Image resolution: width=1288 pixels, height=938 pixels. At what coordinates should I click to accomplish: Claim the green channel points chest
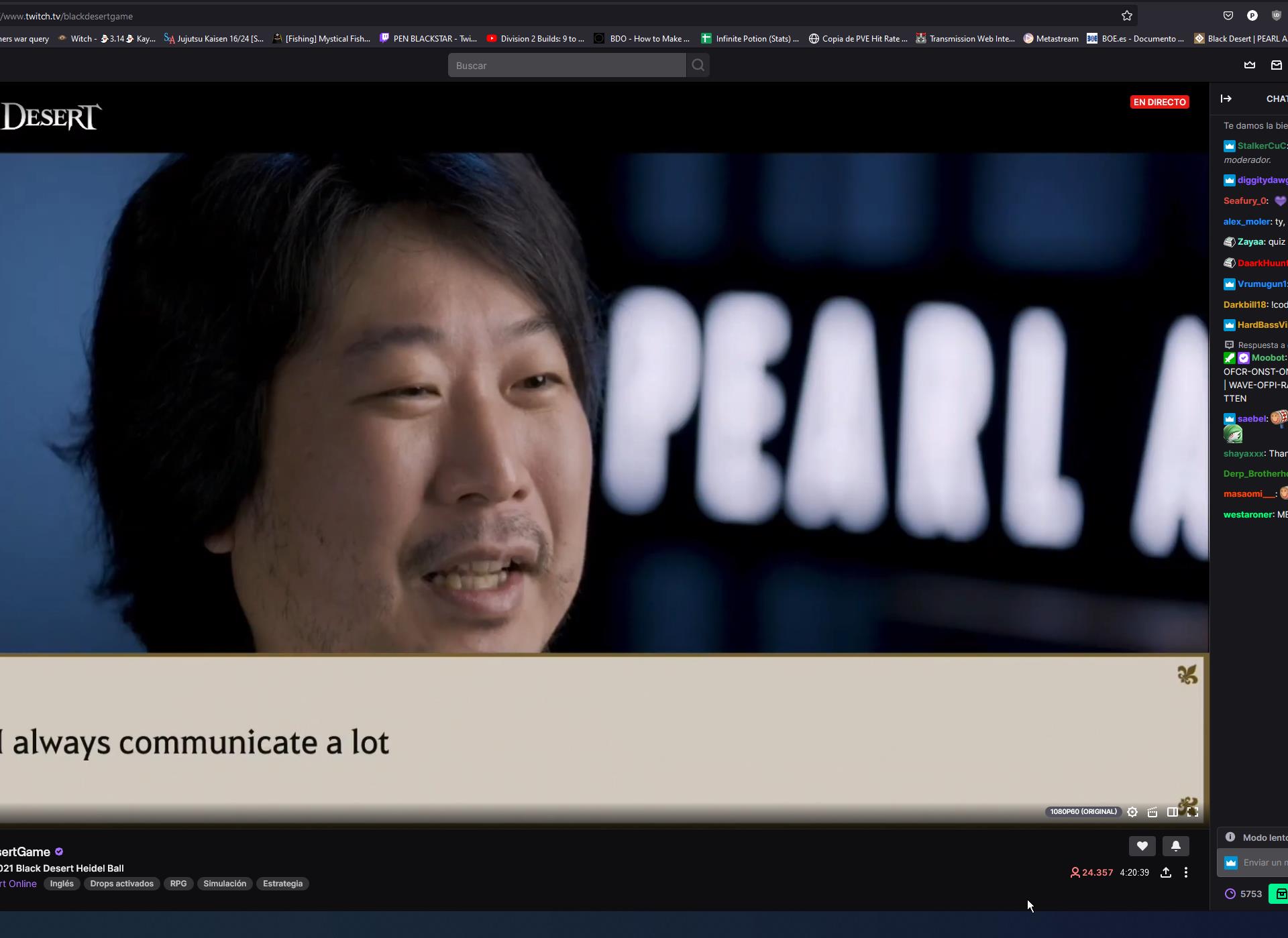1279,894
